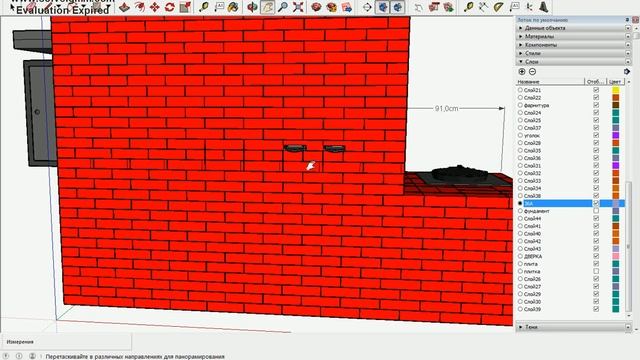This screenshot has width=640, height=360.
Task: Select the Pan hand tool
Action: pyautogui.click(x=267, y=7)
